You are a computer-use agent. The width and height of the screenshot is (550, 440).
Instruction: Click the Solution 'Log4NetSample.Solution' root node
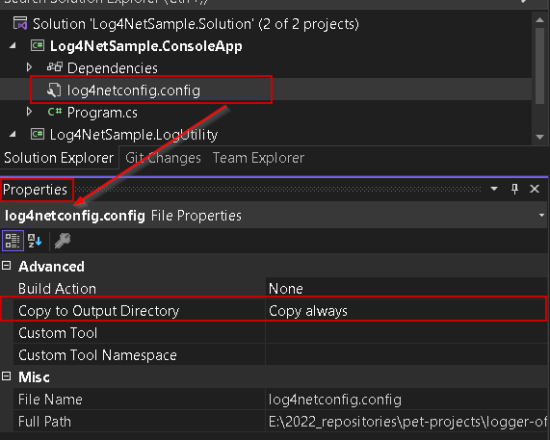tap(196, 24)
